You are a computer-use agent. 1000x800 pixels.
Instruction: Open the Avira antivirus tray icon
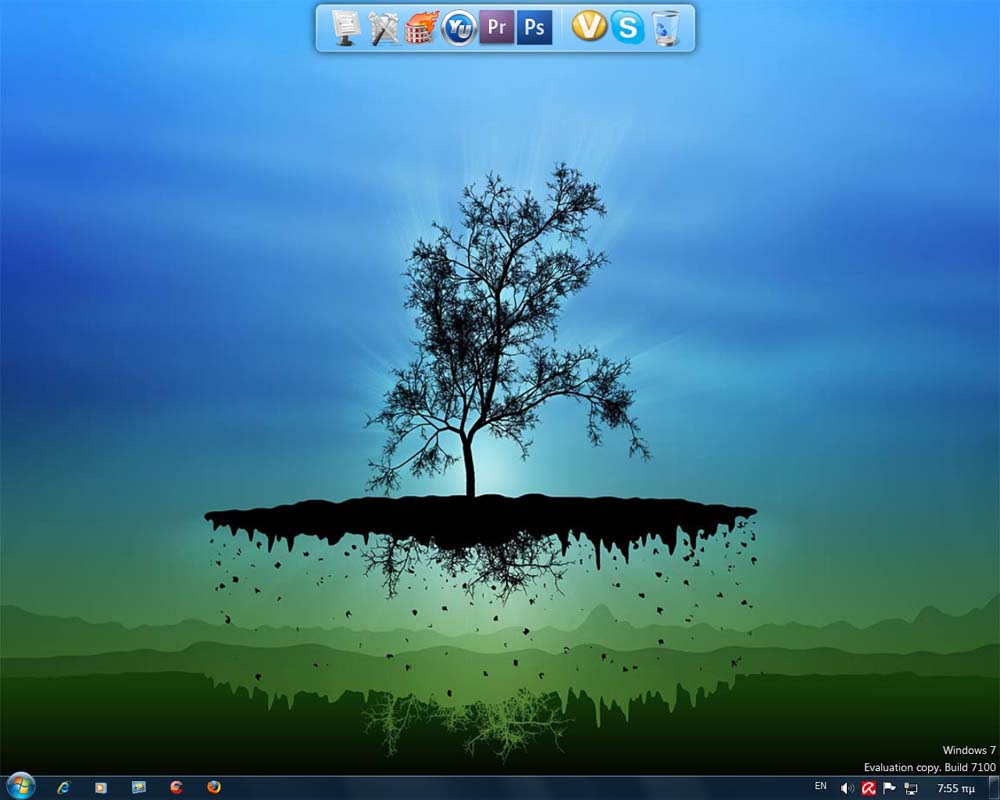point(869,789)
